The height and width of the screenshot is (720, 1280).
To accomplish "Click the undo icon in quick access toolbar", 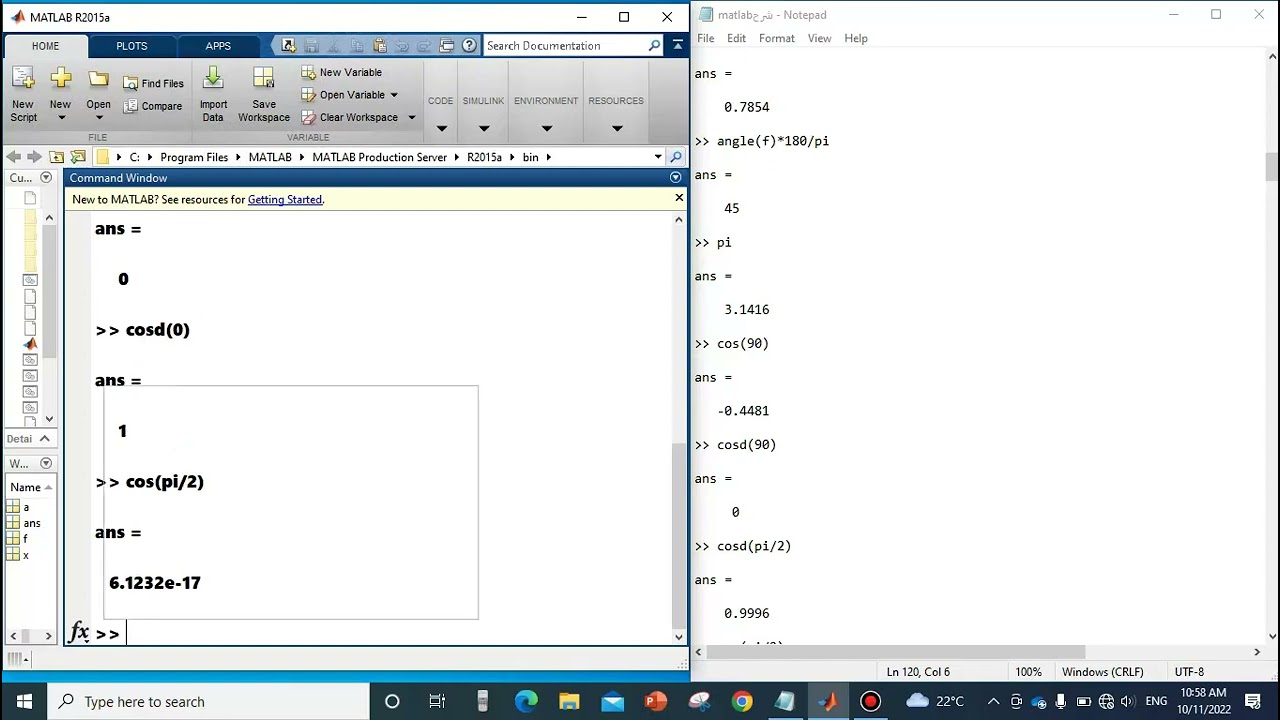I will 402,46.
